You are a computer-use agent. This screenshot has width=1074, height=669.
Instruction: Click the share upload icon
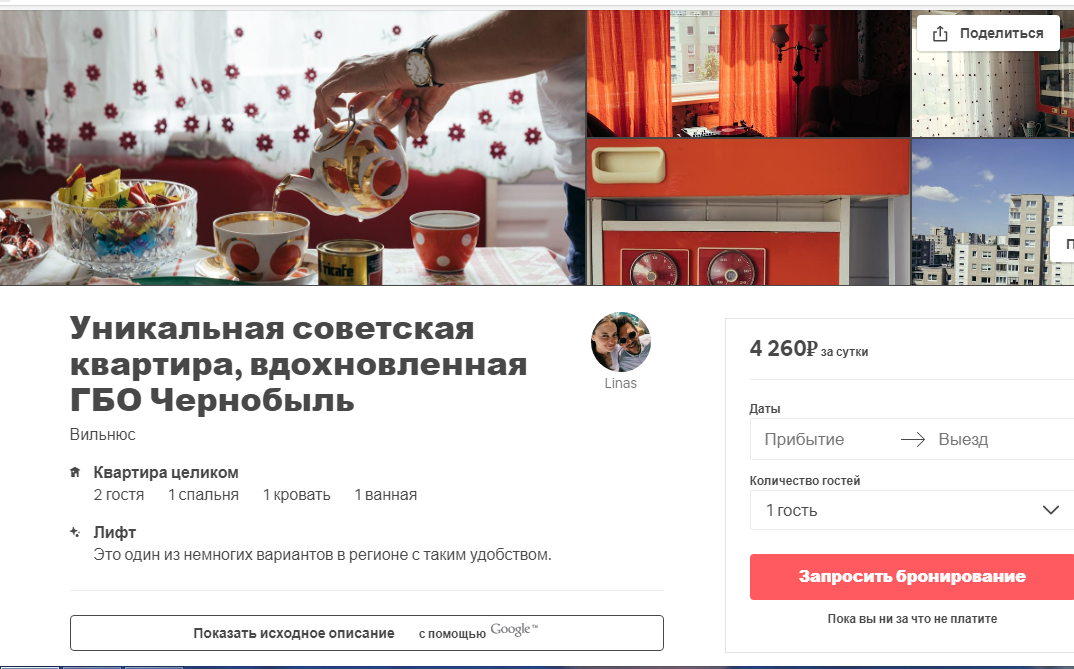(940, 34)
